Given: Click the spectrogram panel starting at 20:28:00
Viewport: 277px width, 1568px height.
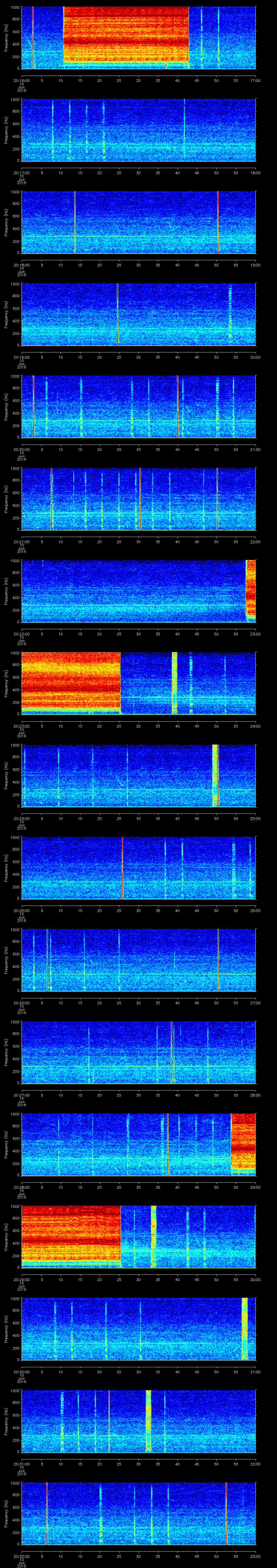Looking at the screenshot, I should click(139, 1144).
